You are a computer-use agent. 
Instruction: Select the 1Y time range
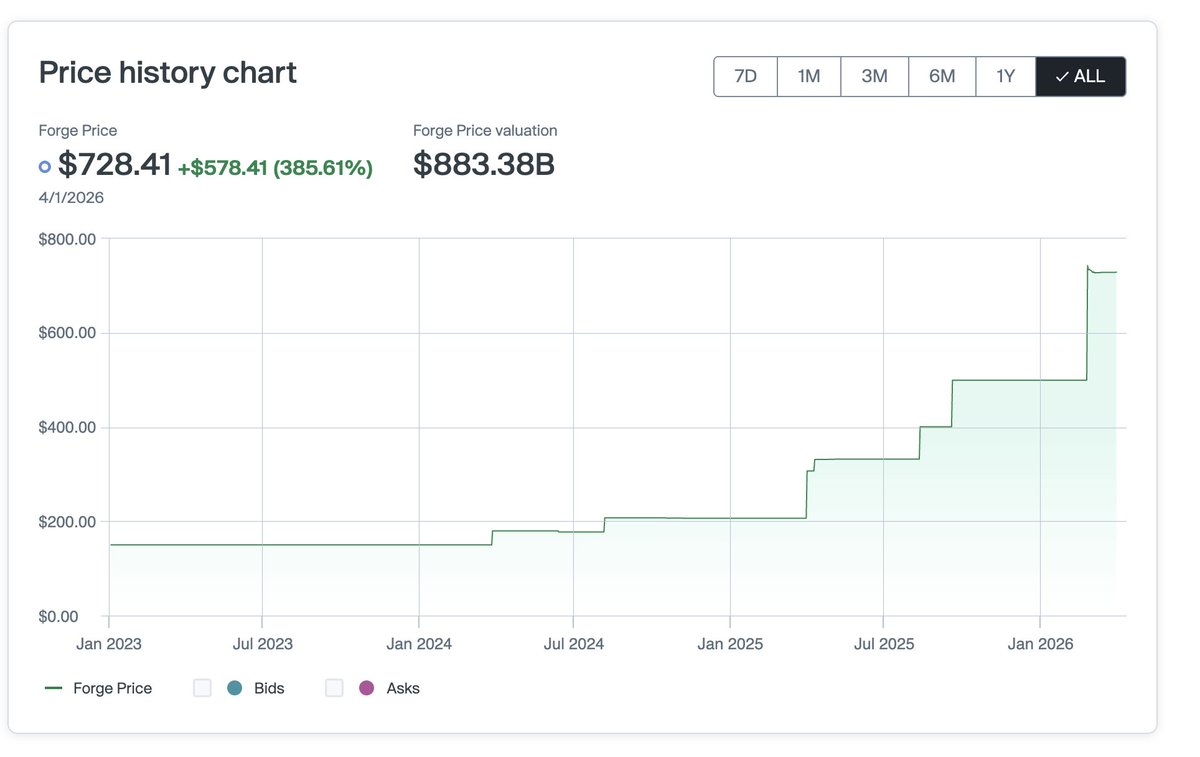[x=1006, y=77]
